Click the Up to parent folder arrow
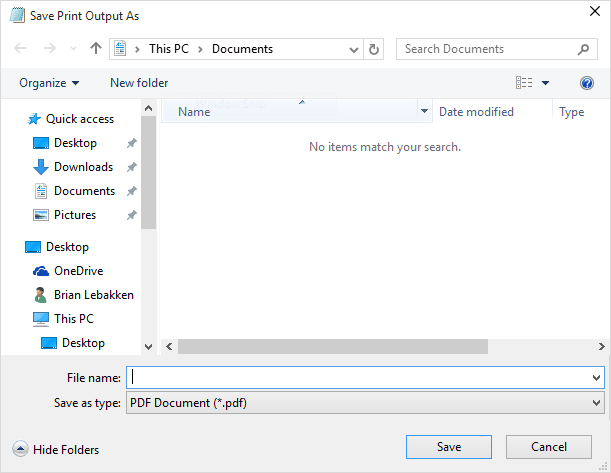The image size is (611, 473). point(96,49)
